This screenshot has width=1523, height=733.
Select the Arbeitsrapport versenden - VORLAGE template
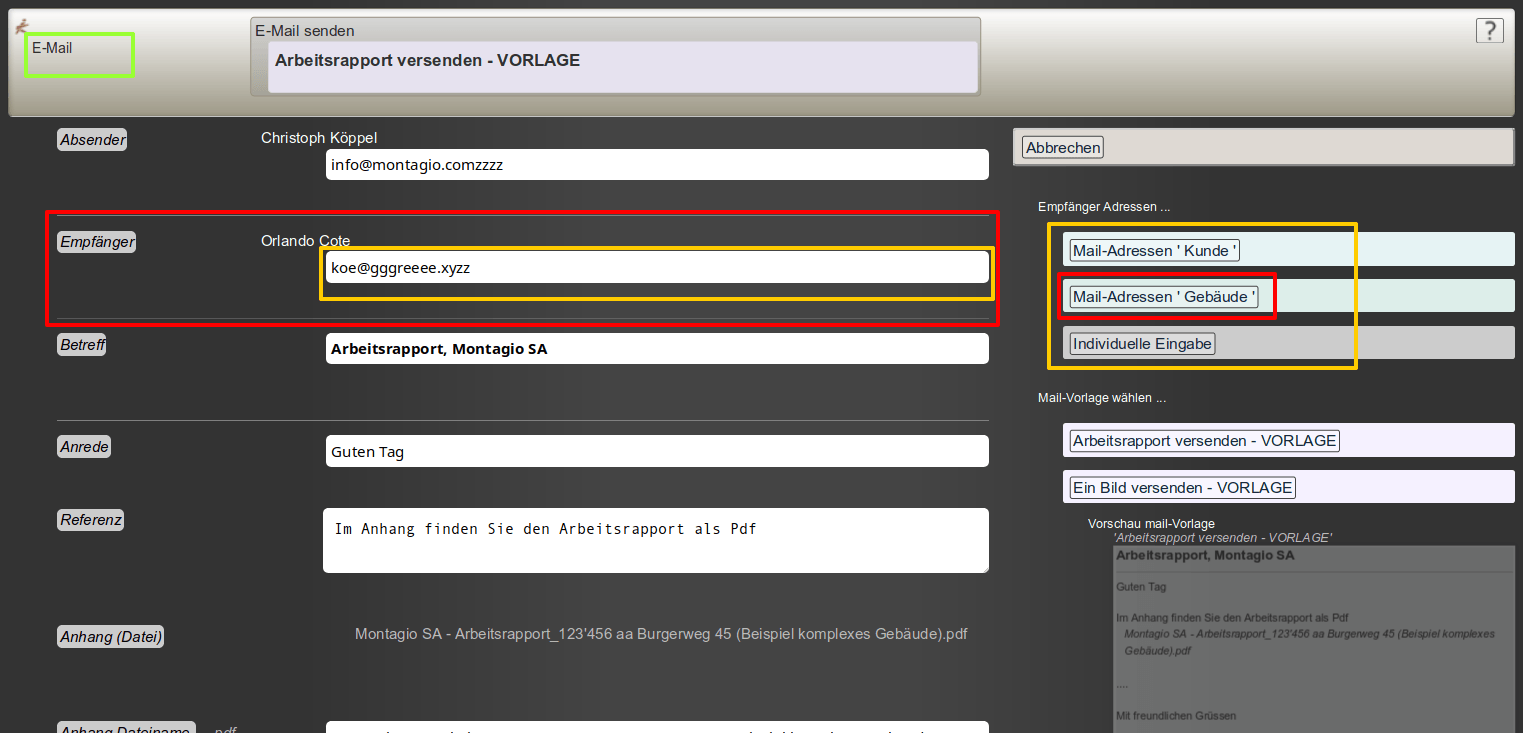[1204, 441]
